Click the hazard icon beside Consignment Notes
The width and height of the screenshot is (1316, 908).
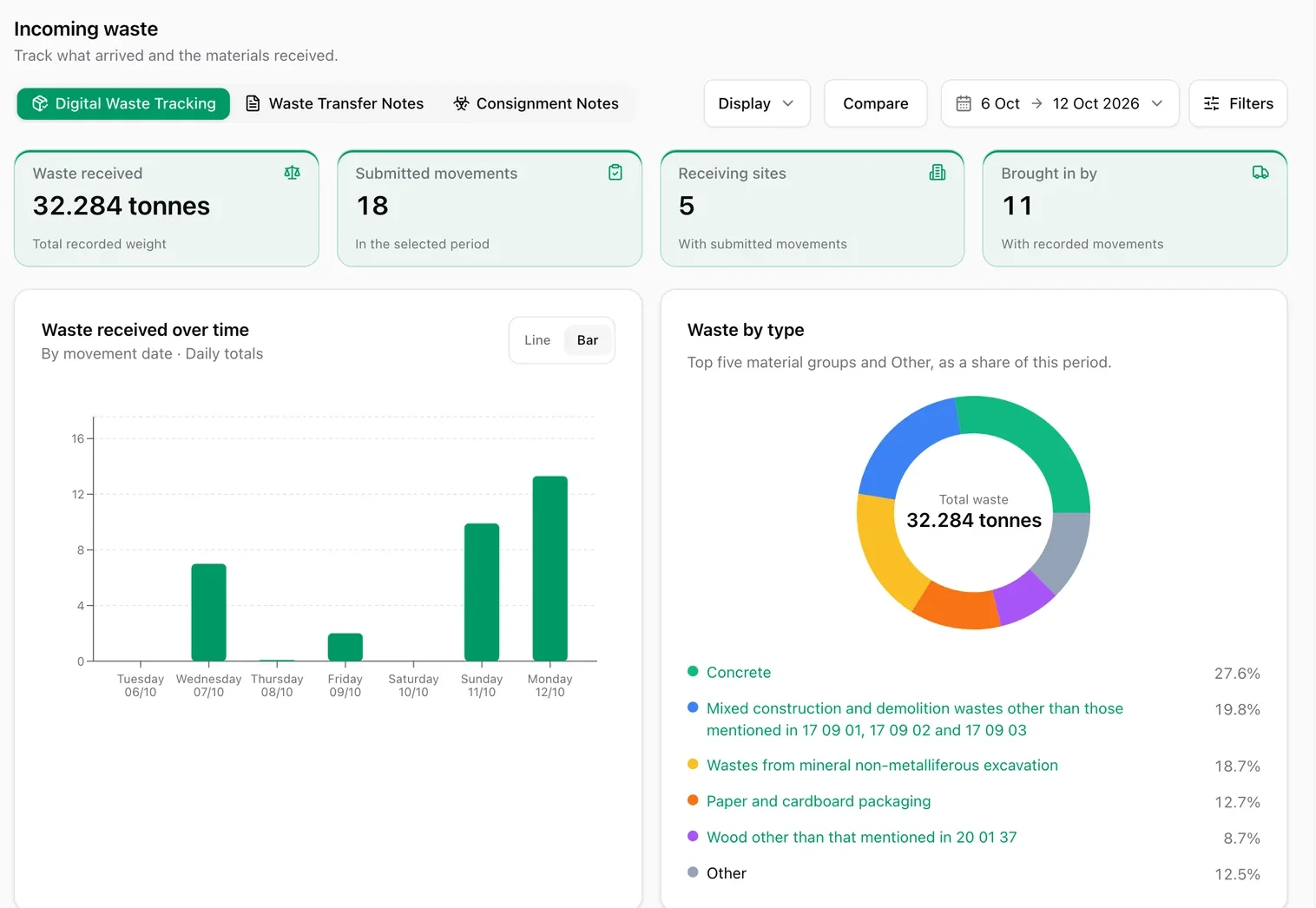(x=461, y=103)
